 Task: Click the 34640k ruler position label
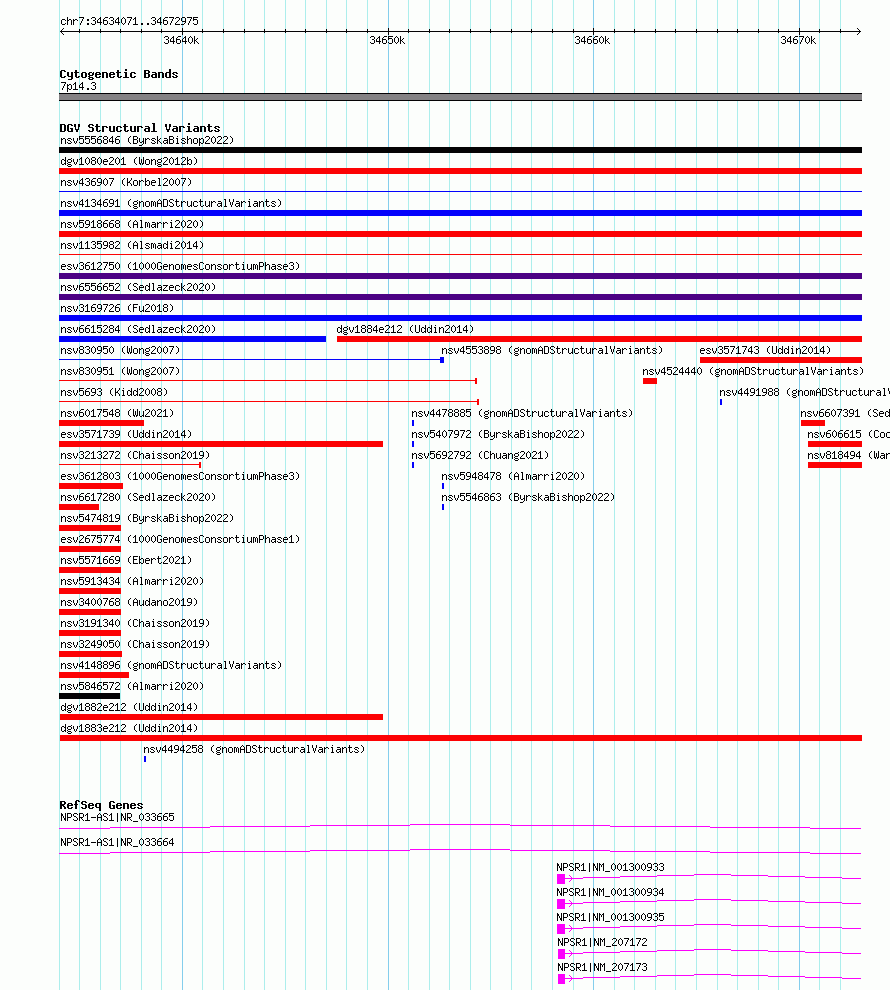click(181, 40)
